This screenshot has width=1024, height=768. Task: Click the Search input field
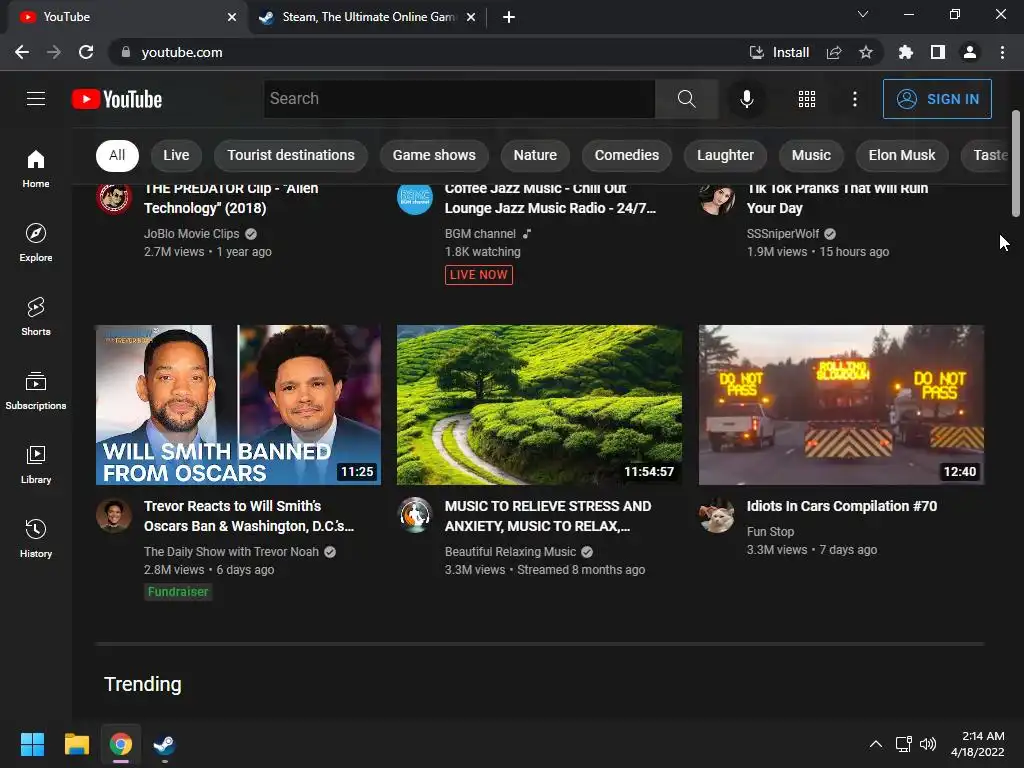pyautogui.click(x=460, y=99)
